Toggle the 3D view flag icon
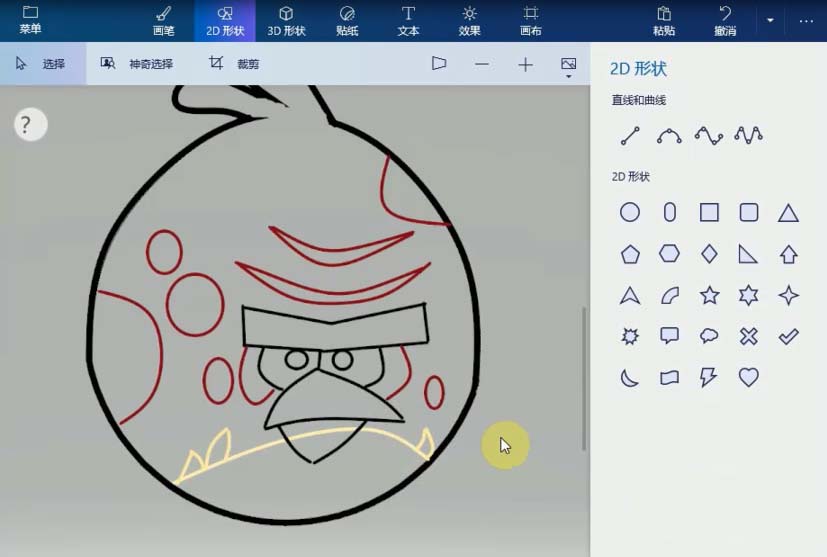The width and height of the screenshot is (827, 557). 439,64
